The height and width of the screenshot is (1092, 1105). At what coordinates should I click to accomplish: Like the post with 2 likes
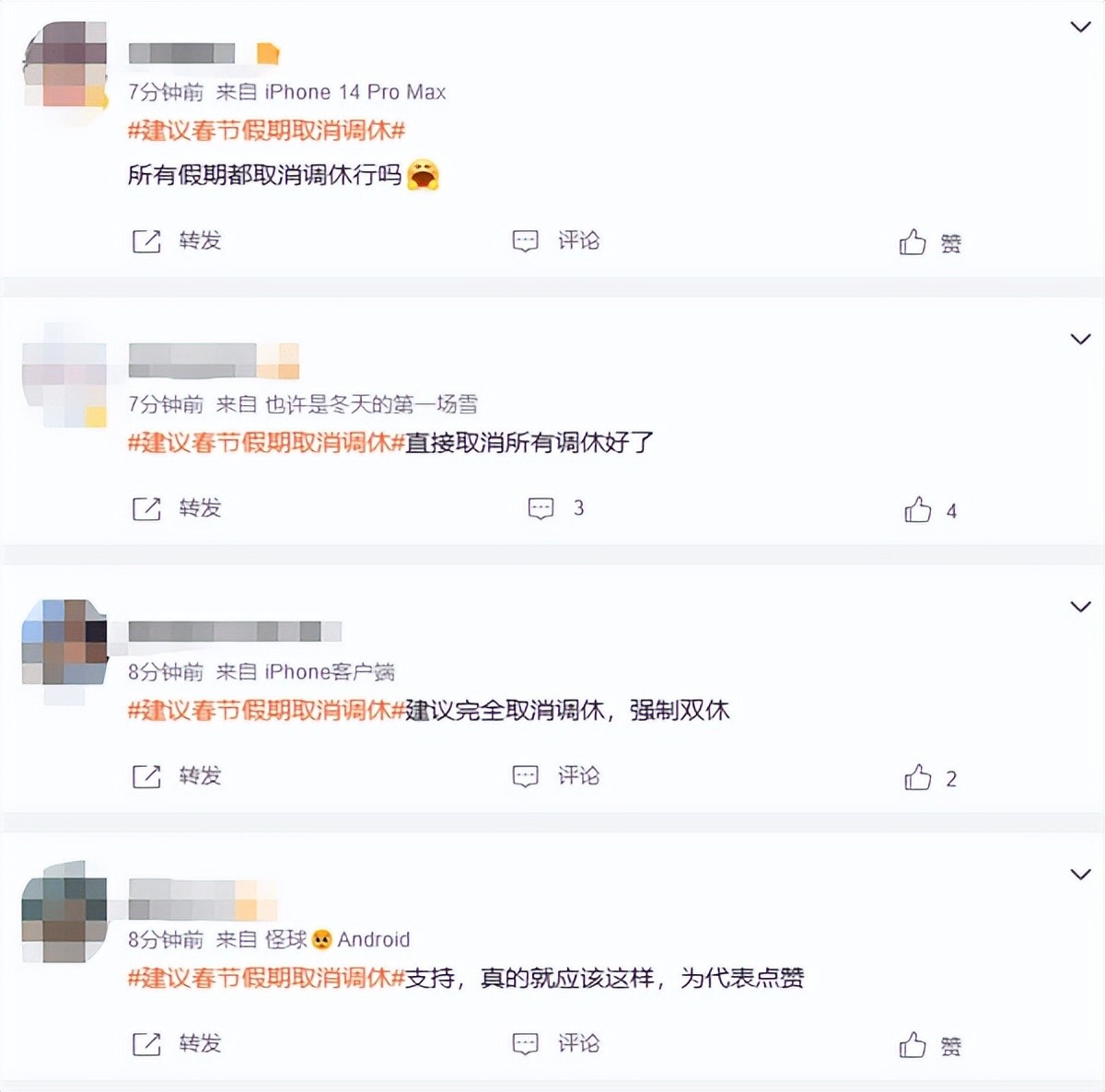[930, 778]
